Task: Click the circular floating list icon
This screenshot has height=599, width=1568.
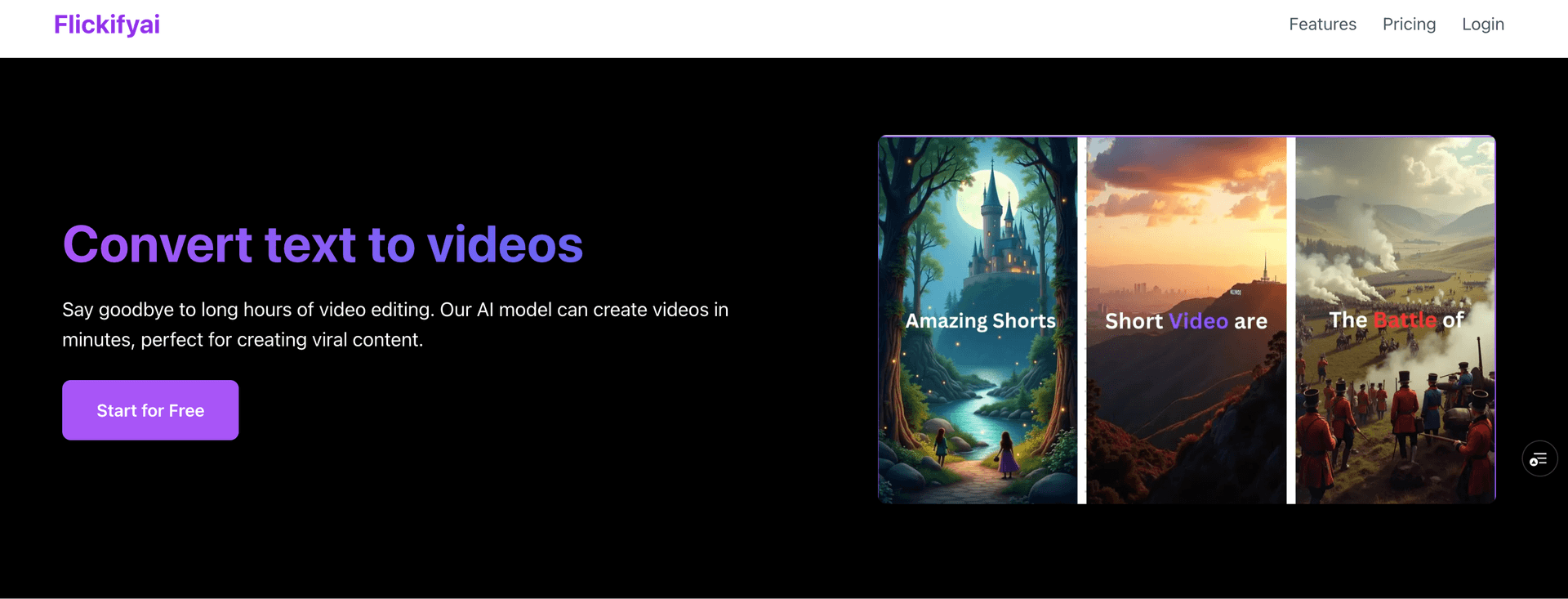Action: click(1539, 458)
